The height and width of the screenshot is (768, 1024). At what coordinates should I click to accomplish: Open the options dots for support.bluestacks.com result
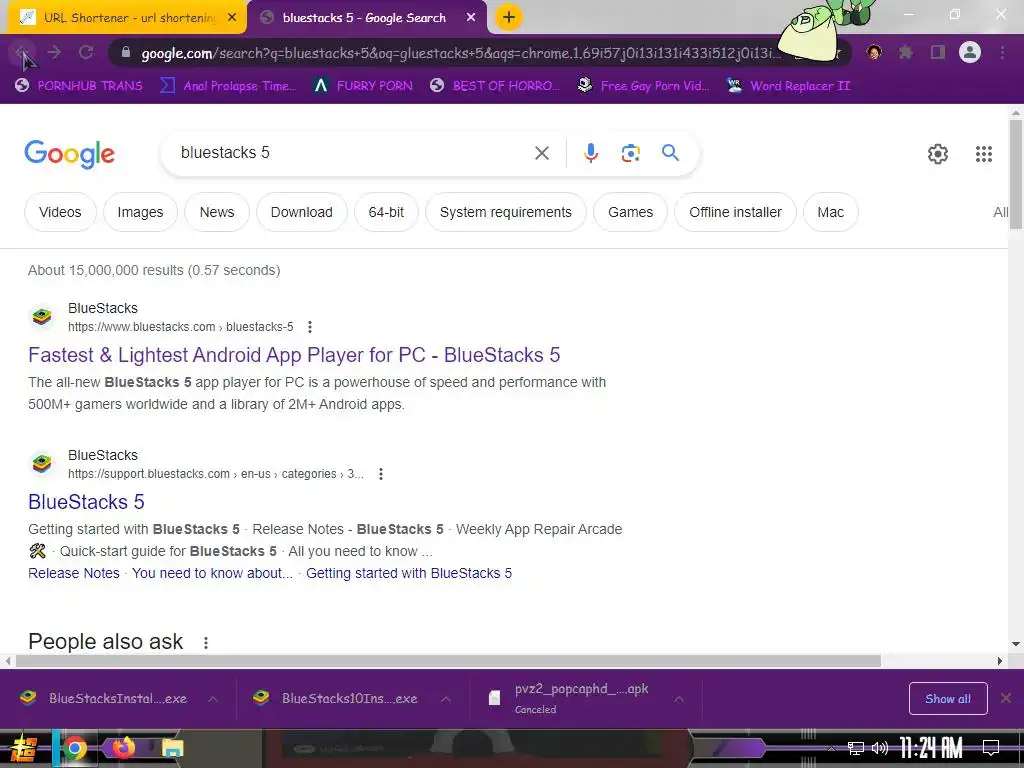[x=381, y=473]
